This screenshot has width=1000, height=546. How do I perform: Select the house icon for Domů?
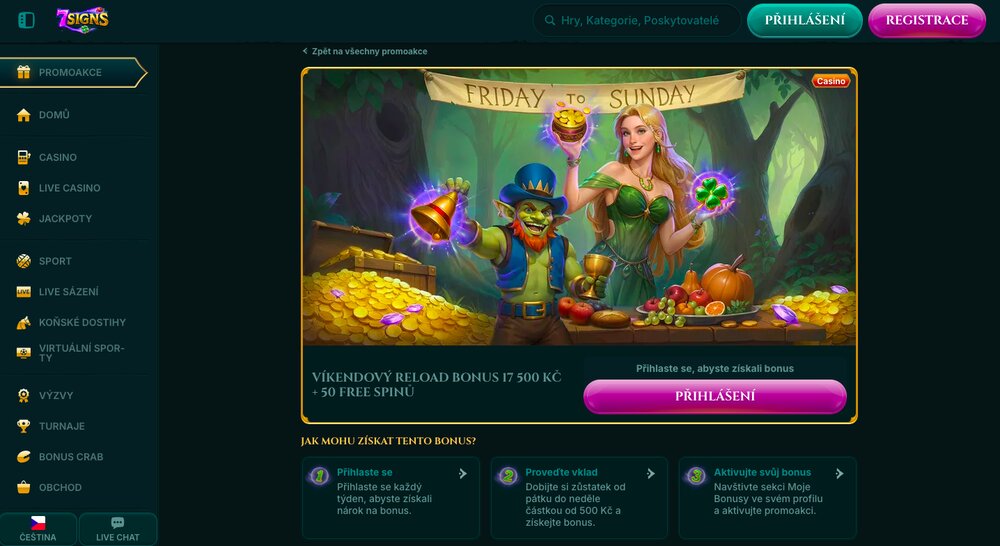click(24, 115)
